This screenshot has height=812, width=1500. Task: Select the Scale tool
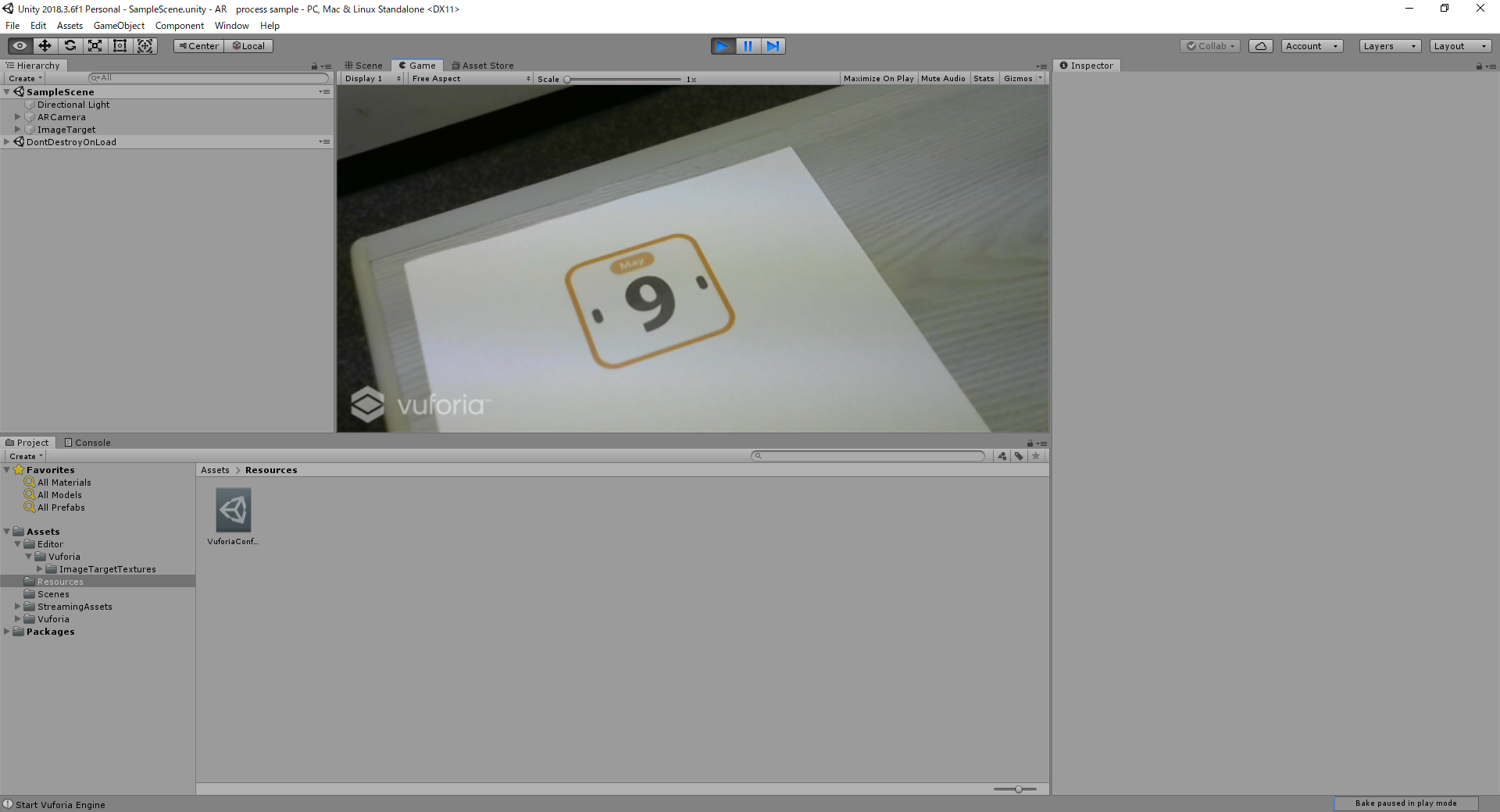95,46
